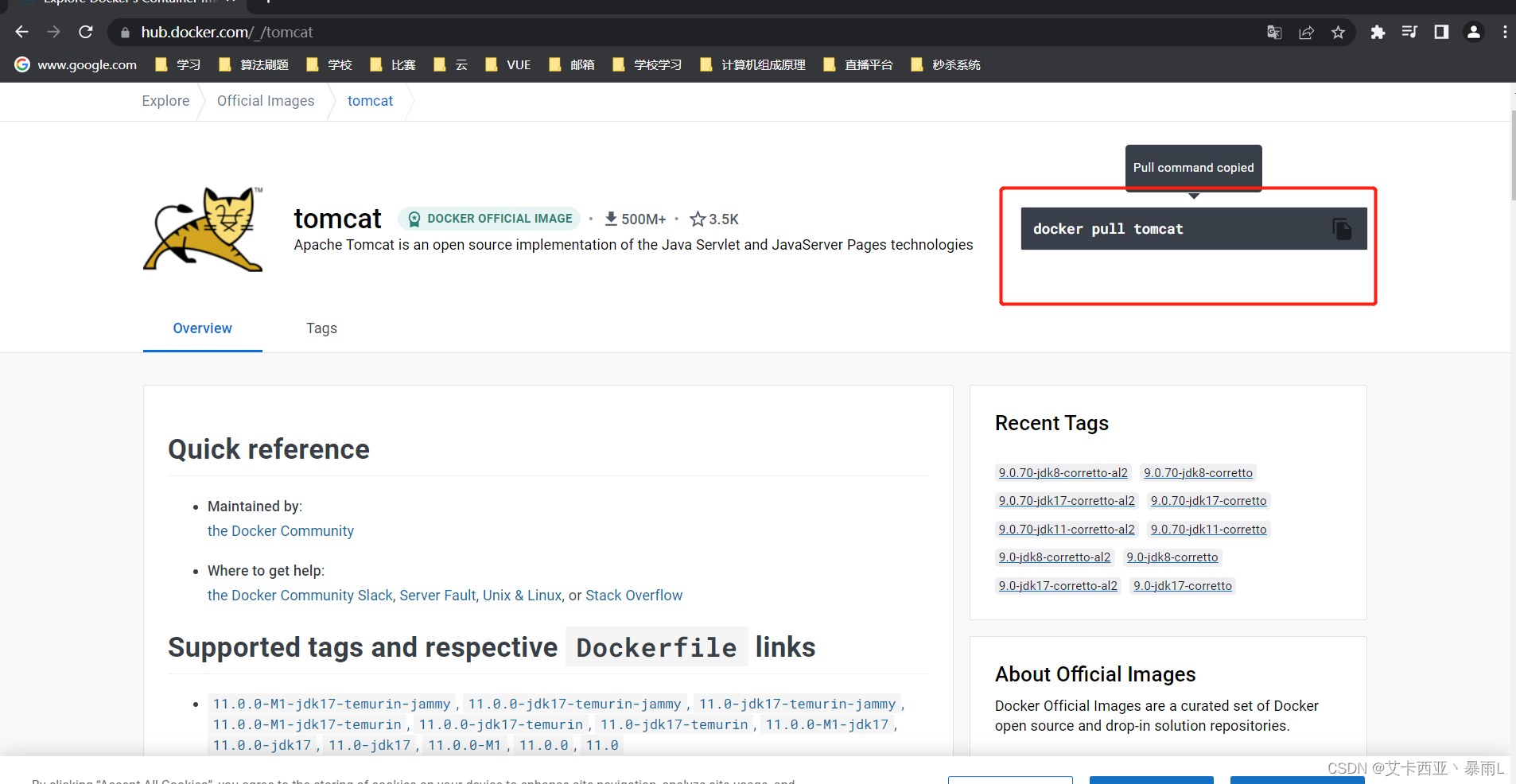Open the translate page icon

coord(1274,33)
